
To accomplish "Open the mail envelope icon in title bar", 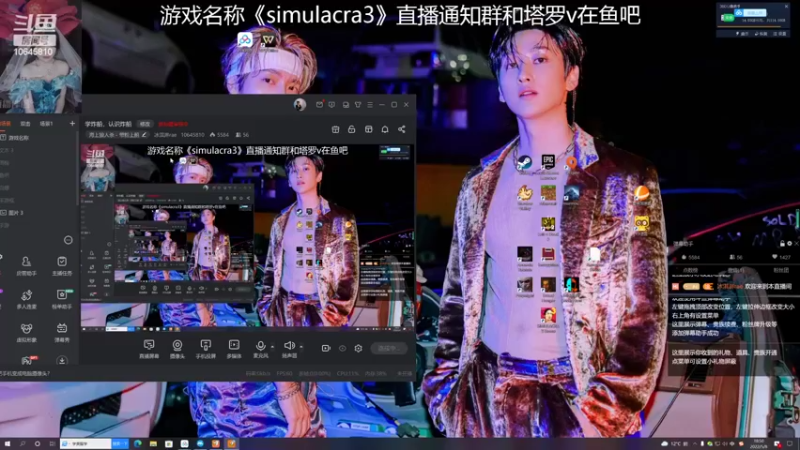I will point(319,105).
